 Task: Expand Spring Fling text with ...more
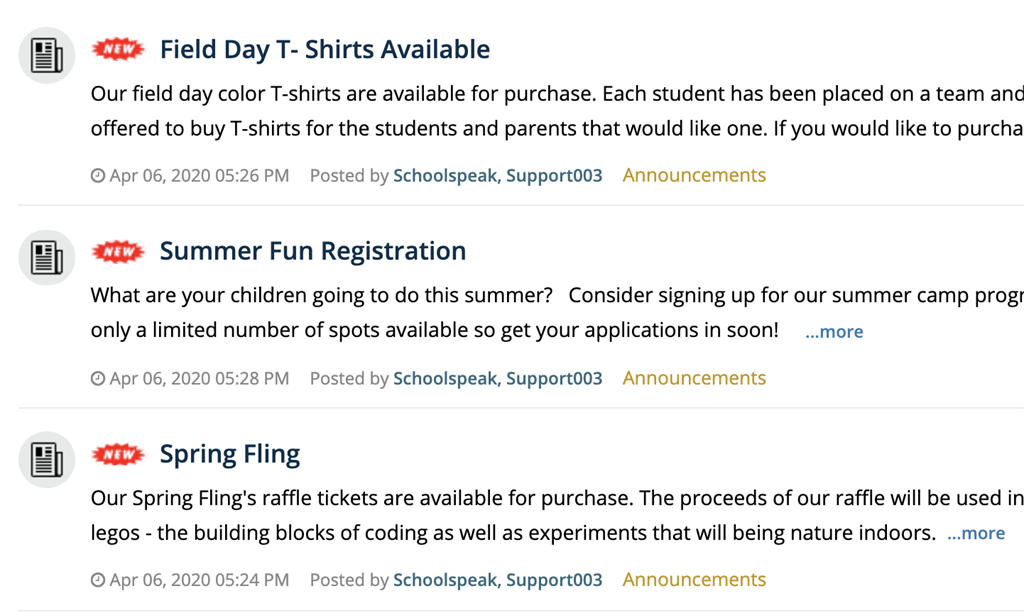[976, 534]
